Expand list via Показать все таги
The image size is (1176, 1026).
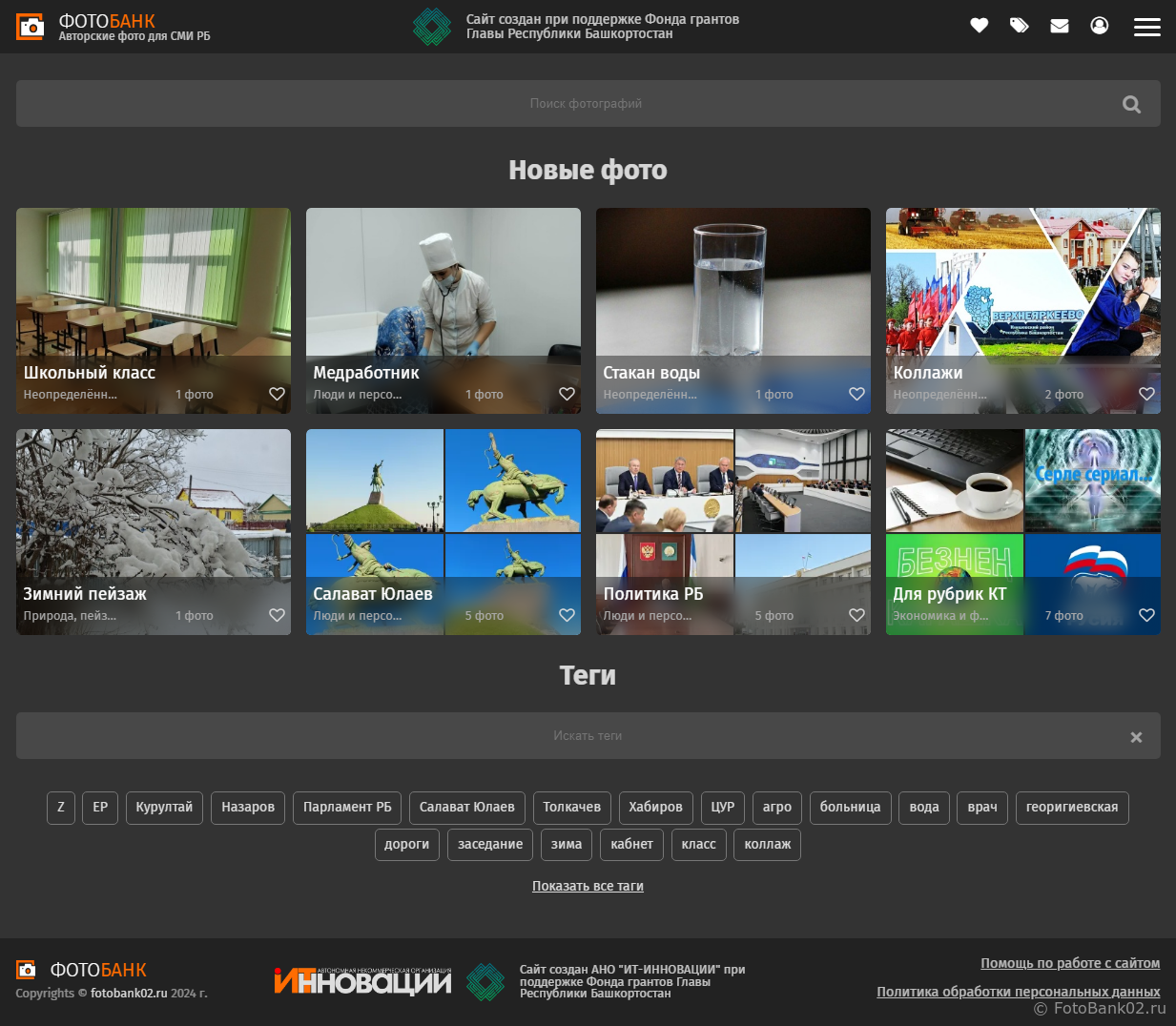(x=588, y=886)
